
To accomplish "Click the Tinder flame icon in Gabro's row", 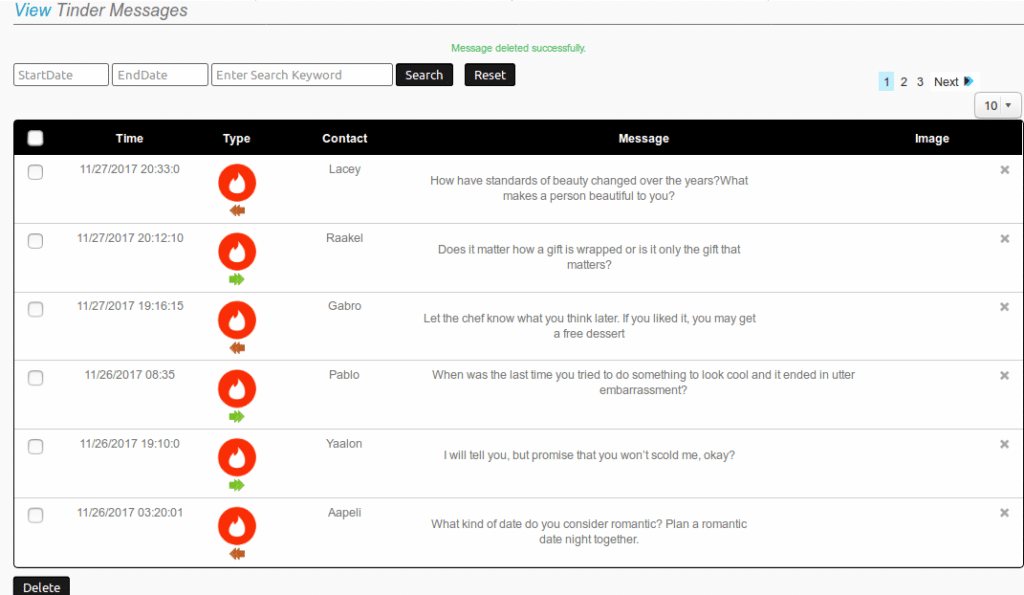I will pos(237,320).
